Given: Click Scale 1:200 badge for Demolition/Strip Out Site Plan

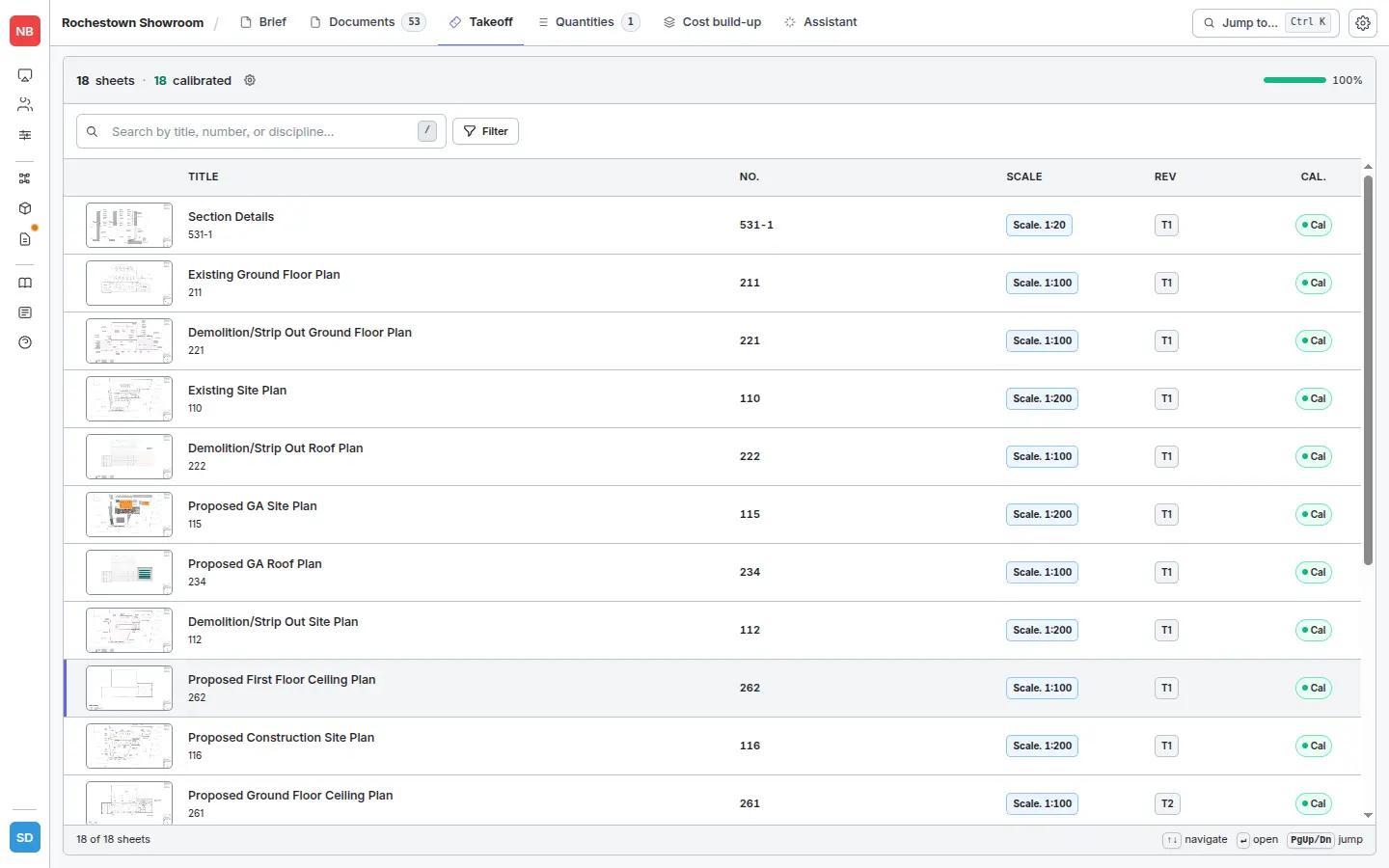Looking at the screenshot, I should (x=1042, y=630).
